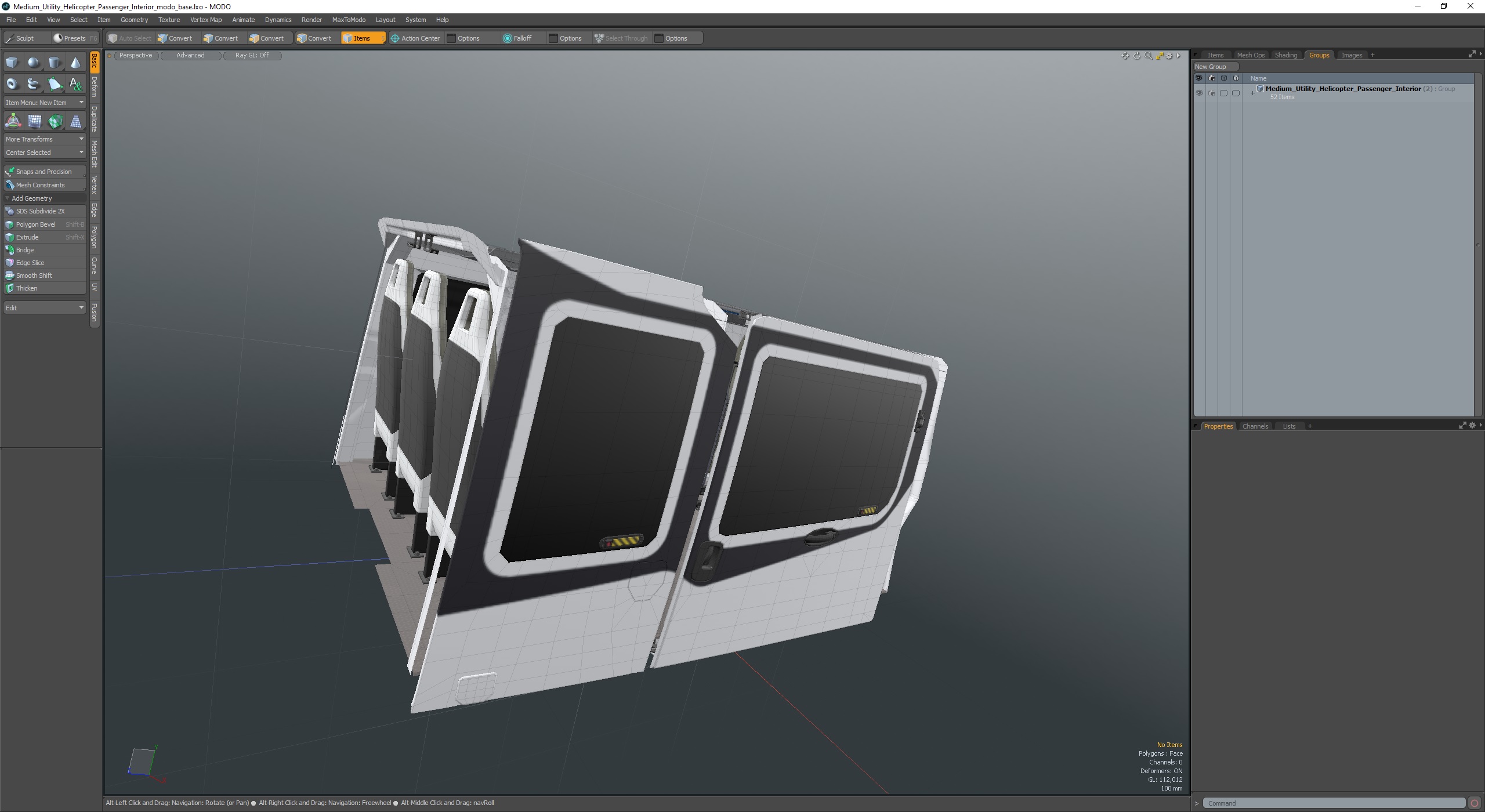The image size is (1485, 812).
Task: Expand the Medium_Utility_Helicopter_Passenger_Interior group
Action: coord(1252,93)
